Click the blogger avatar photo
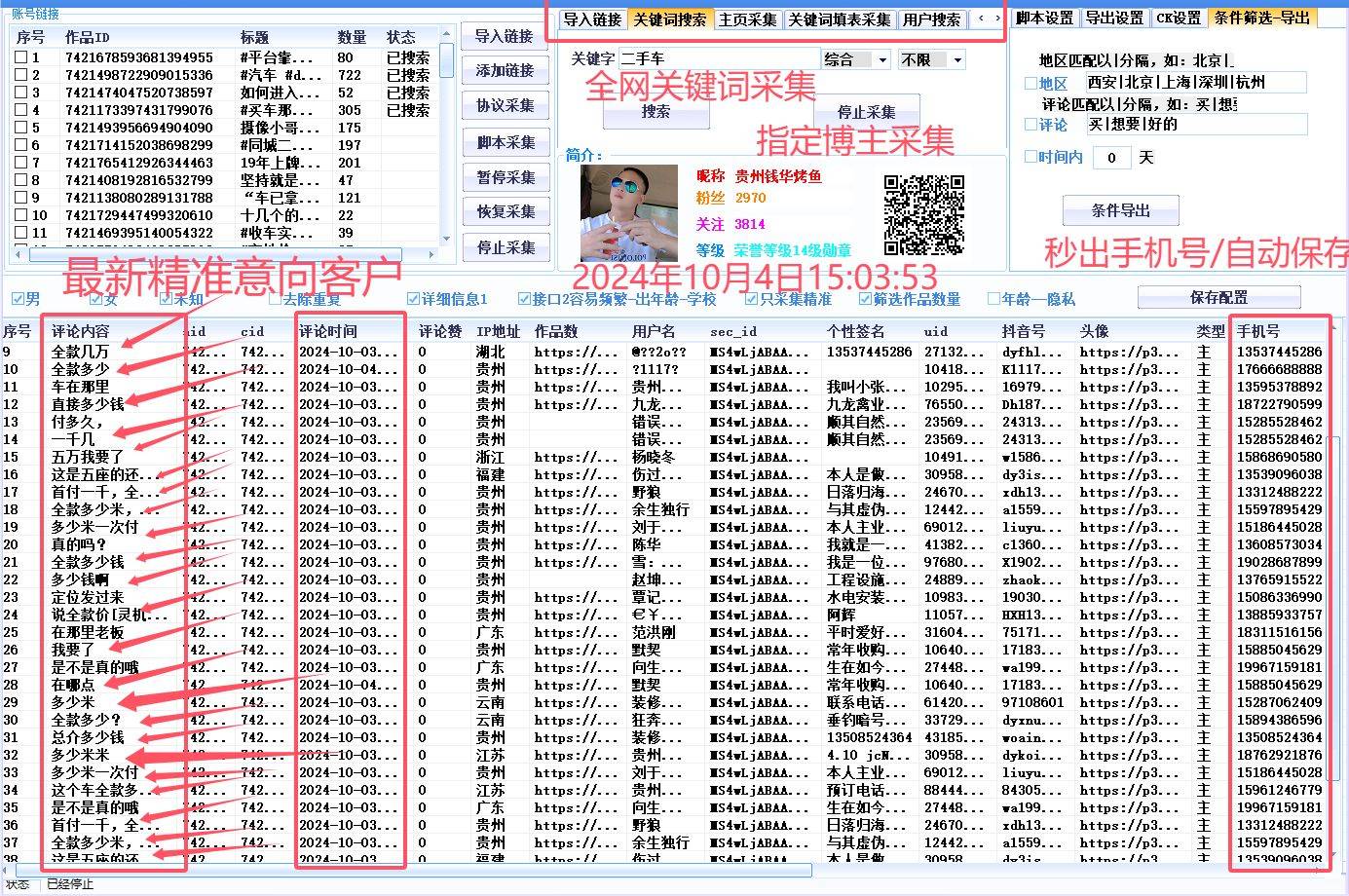 (x=629, y=213)
